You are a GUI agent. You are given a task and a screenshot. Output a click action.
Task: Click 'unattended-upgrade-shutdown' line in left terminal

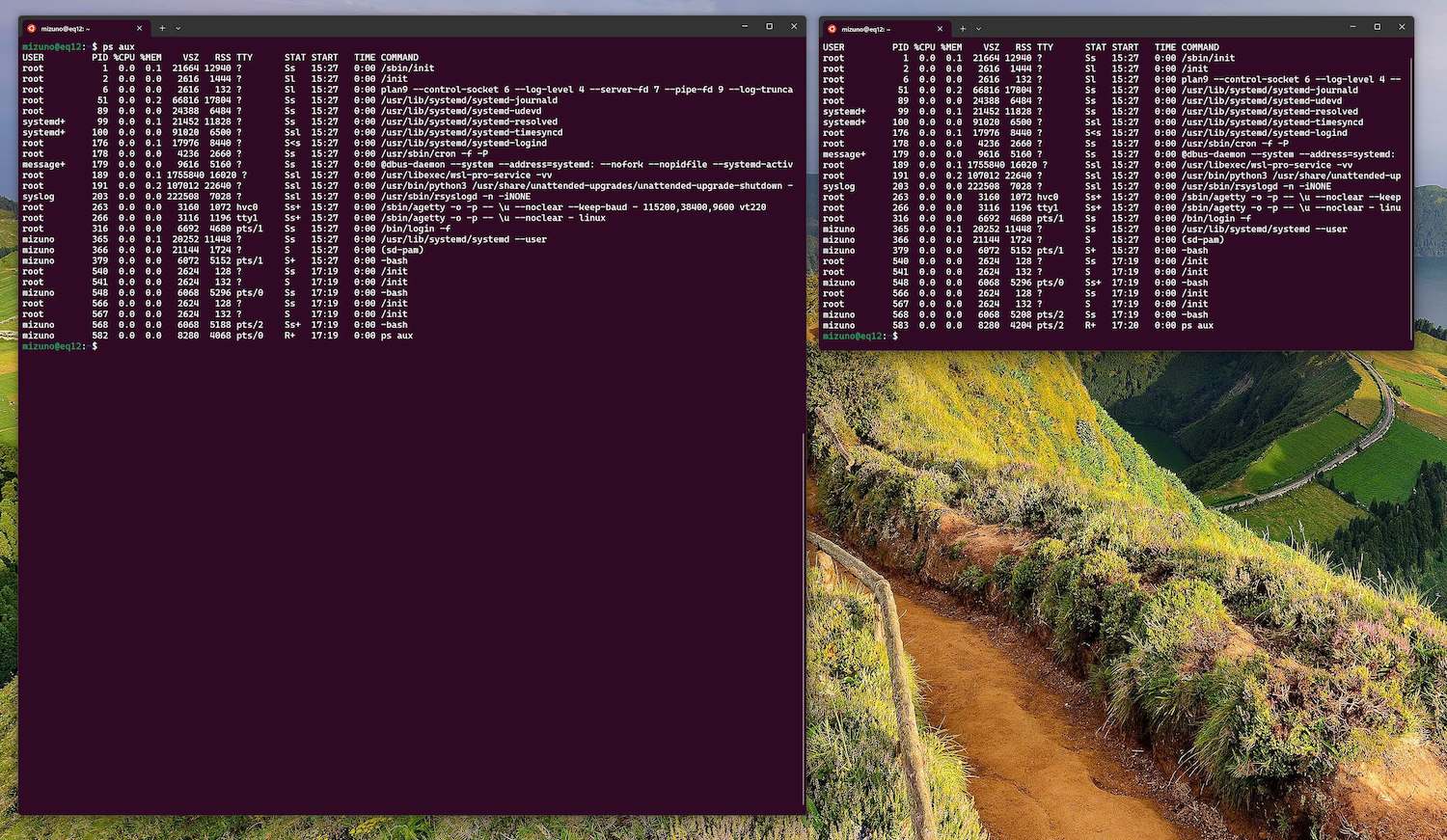(587, 186)
